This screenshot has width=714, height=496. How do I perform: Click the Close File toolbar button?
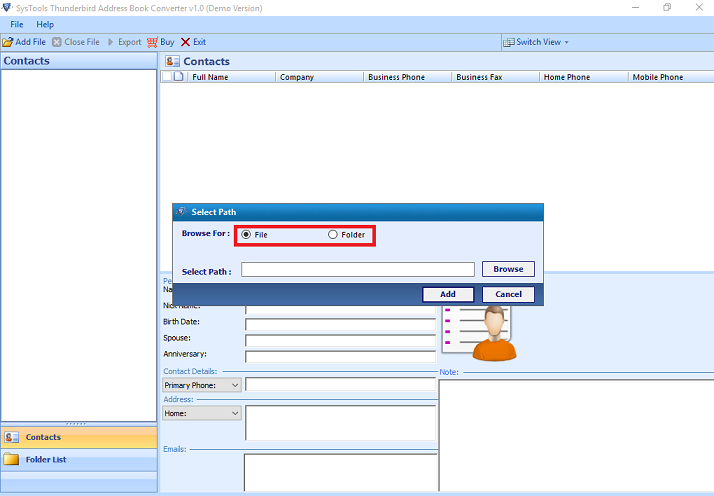point(76,42)
